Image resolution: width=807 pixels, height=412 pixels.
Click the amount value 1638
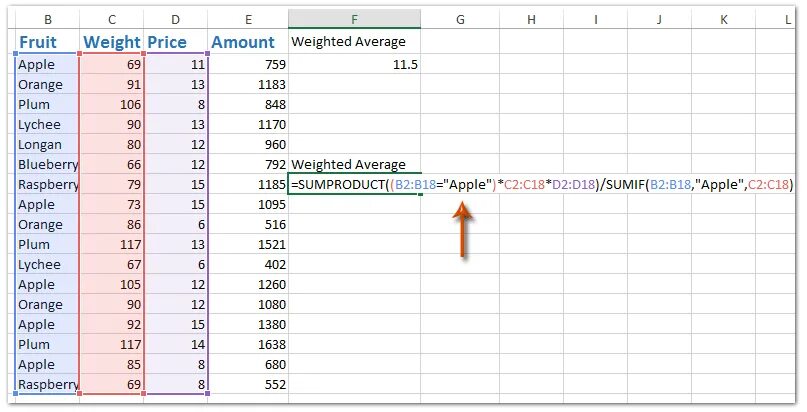248,345
